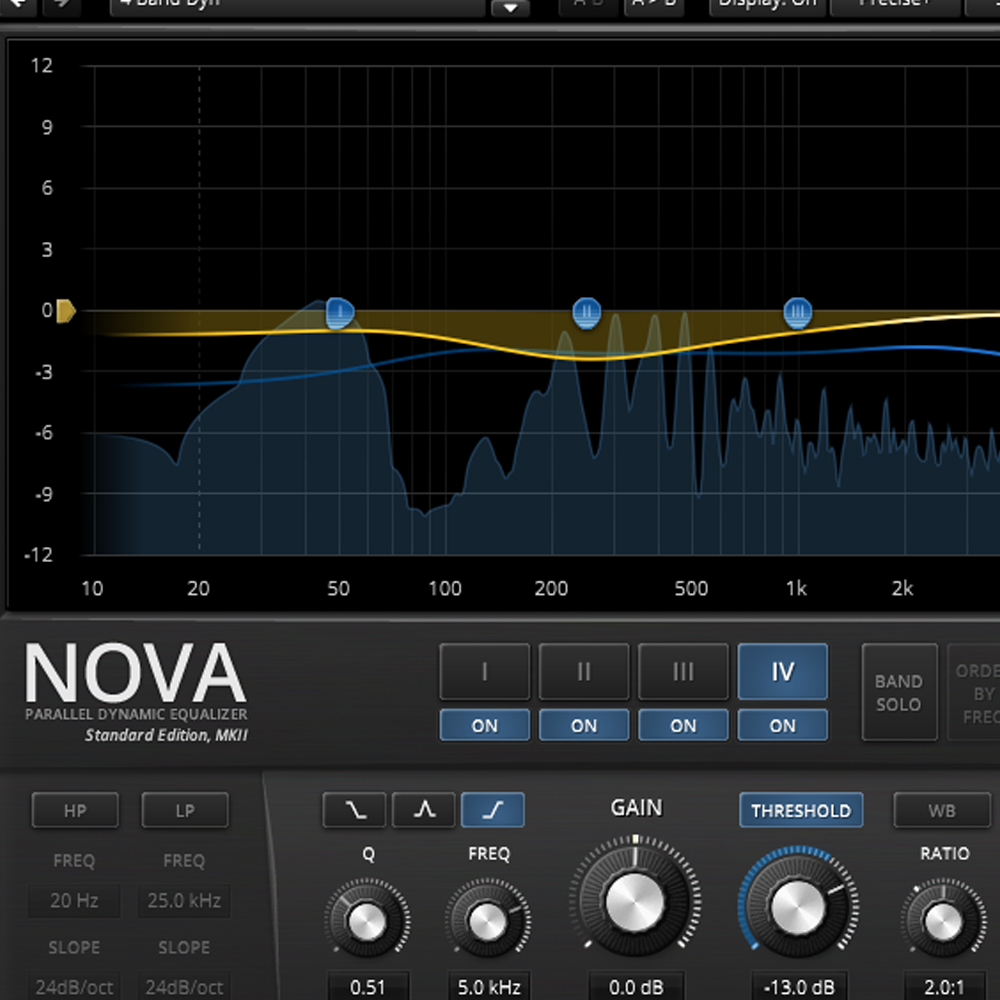Click band III handle in the EQ graph

pyautogui.click(x=797, y=313)
